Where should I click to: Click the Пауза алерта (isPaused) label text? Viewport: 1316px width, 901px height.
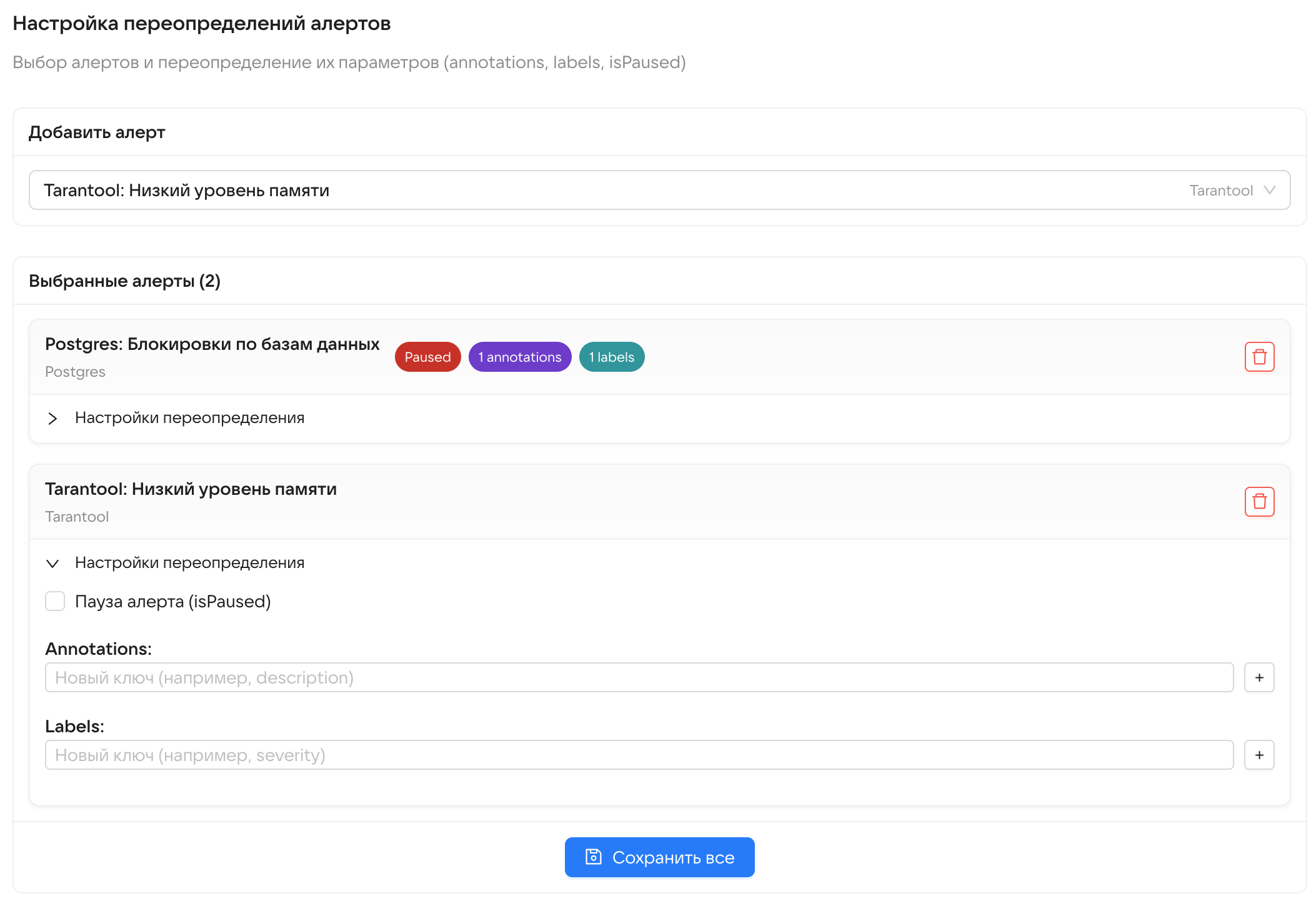click(172, 602)
